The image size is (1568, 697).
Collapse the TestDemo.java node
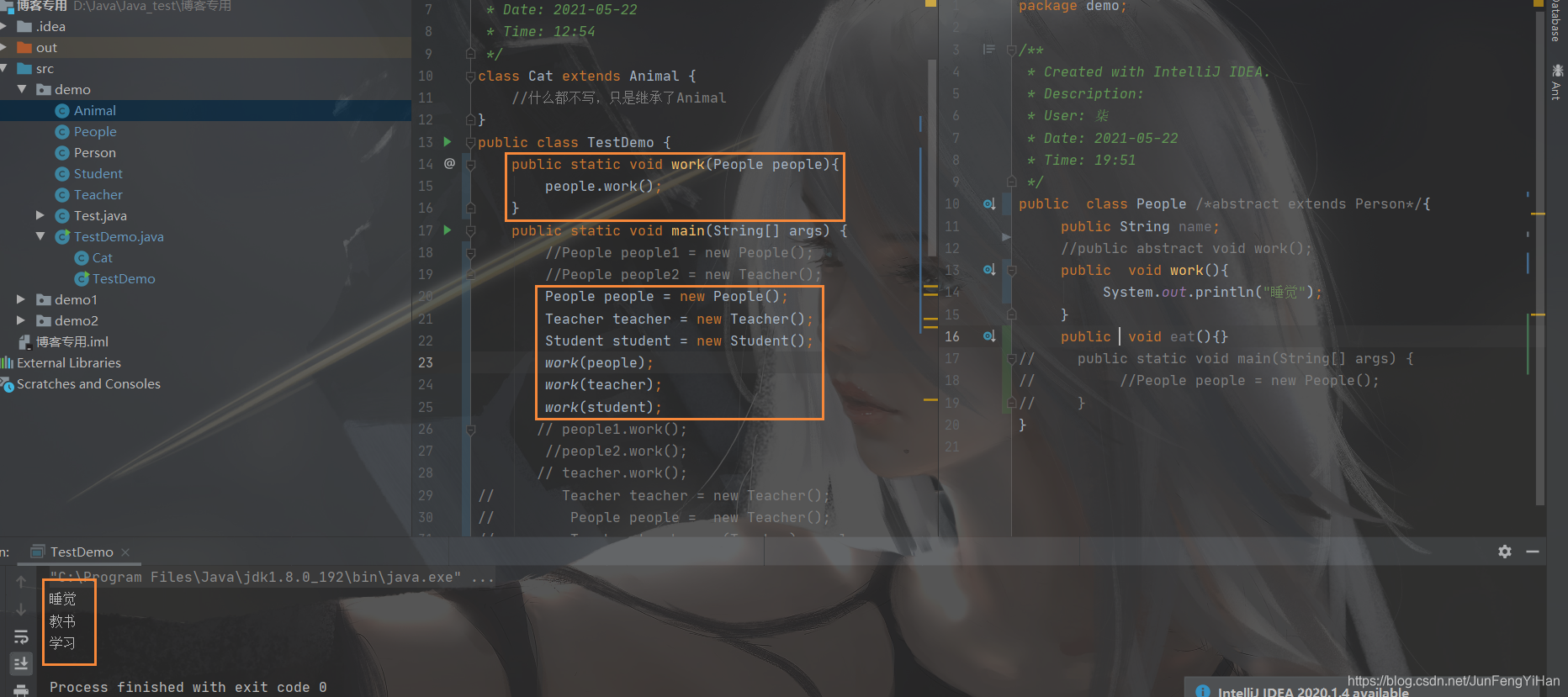pos(40,237)
